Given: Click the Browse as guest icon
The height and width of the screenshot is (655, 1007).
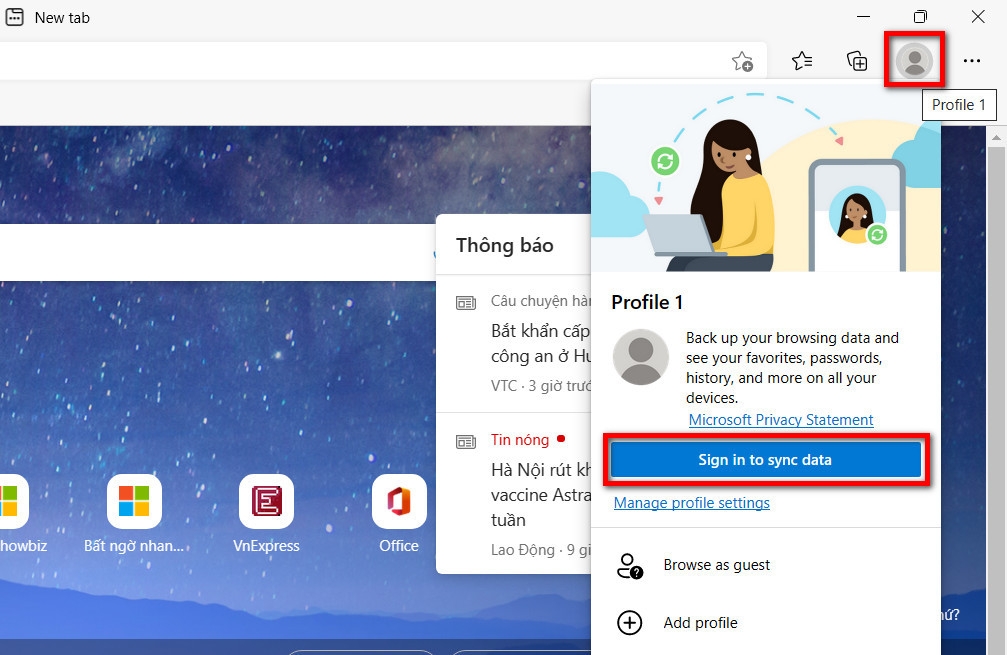Looking at the screenshot, I should pyautogui.click(x=629, y=565).
